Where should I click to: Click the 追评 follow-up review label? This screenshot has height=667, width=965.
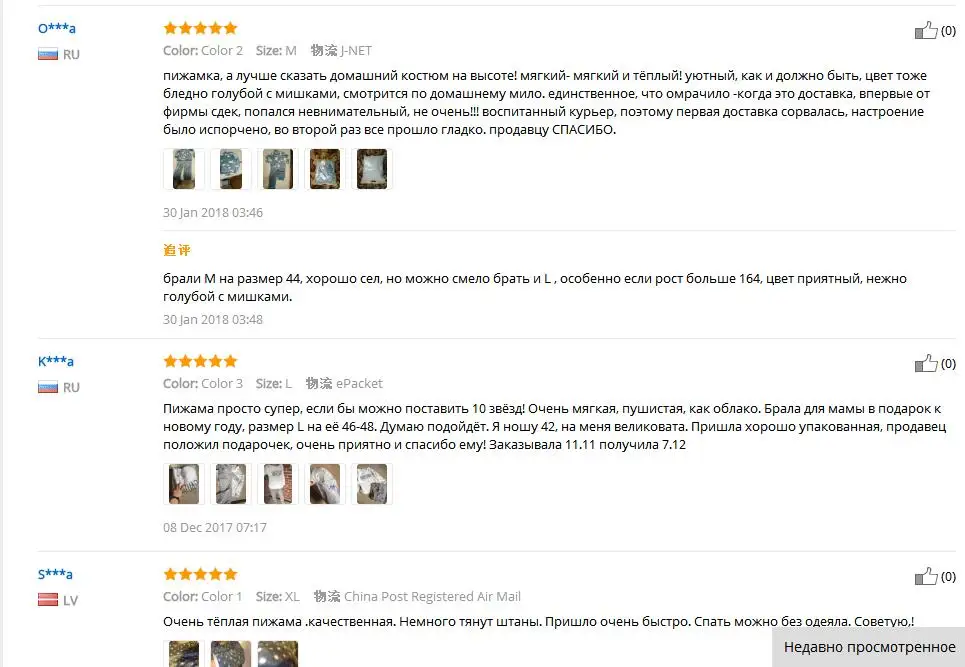pyautogui.click(x=177, y=250)
